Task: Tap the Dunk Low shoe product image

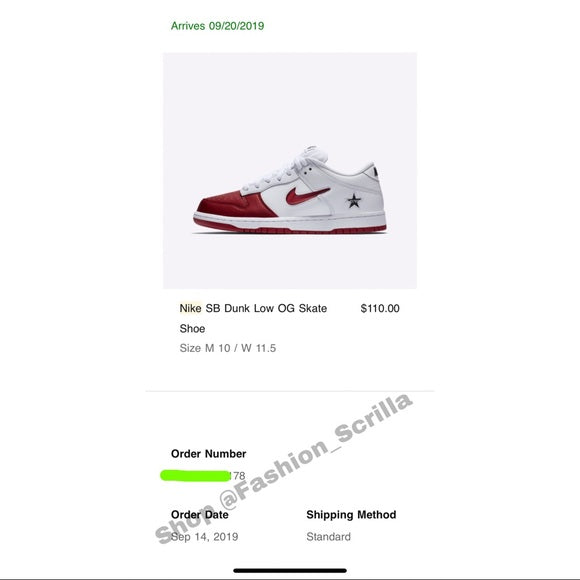Action: pyautogui.click(x=290, y=171)
